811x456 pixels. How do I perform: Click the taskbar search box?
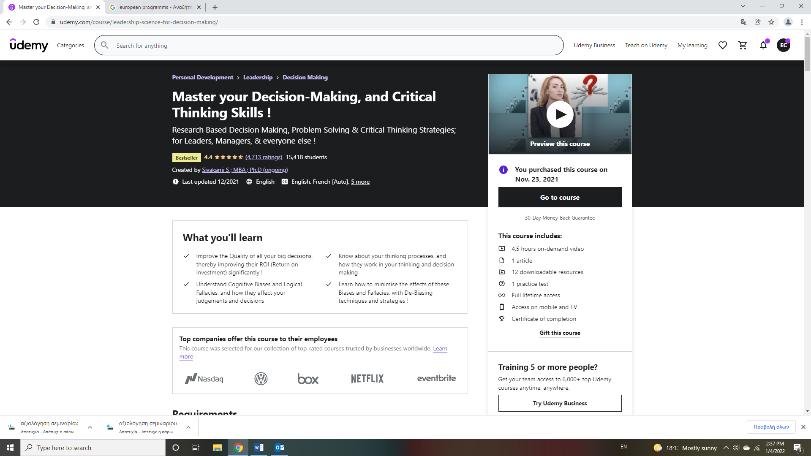93,448
